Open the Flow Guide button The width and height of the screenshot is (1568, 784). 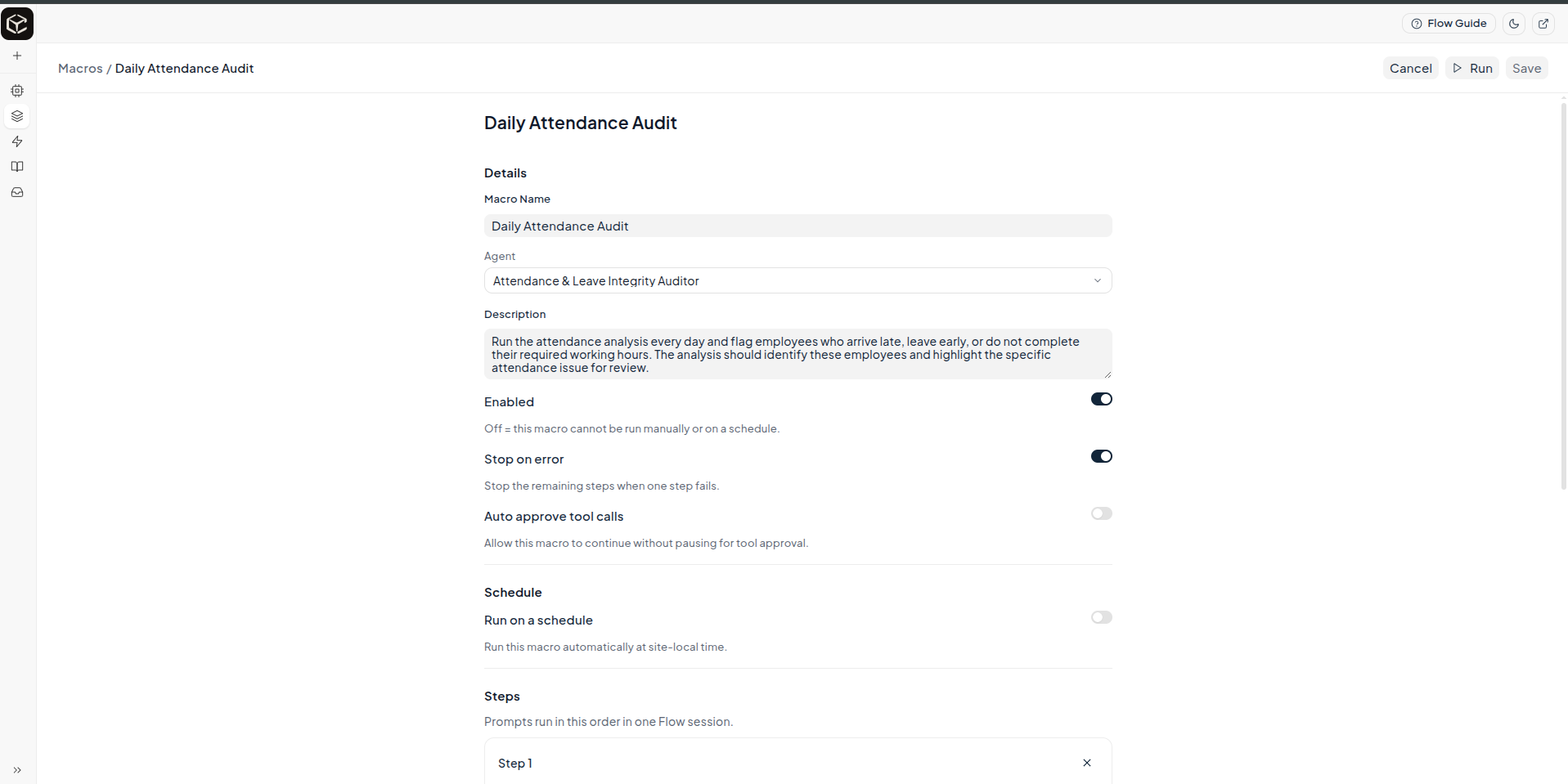point(1449,24)
